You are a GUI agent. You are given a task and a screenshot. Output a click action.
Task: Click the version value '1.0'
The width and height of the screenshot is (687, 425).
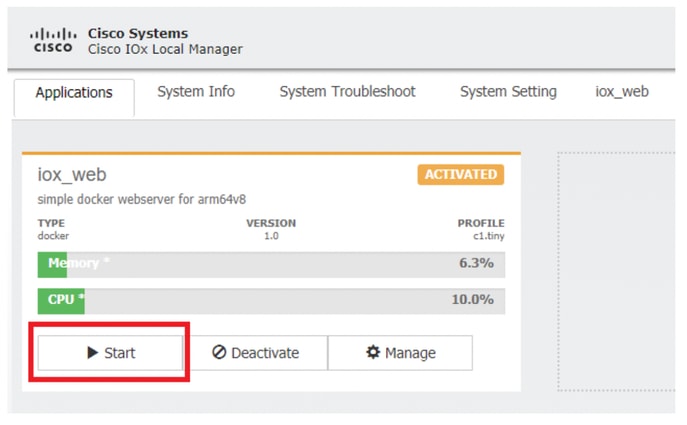(x=271, y=236)
